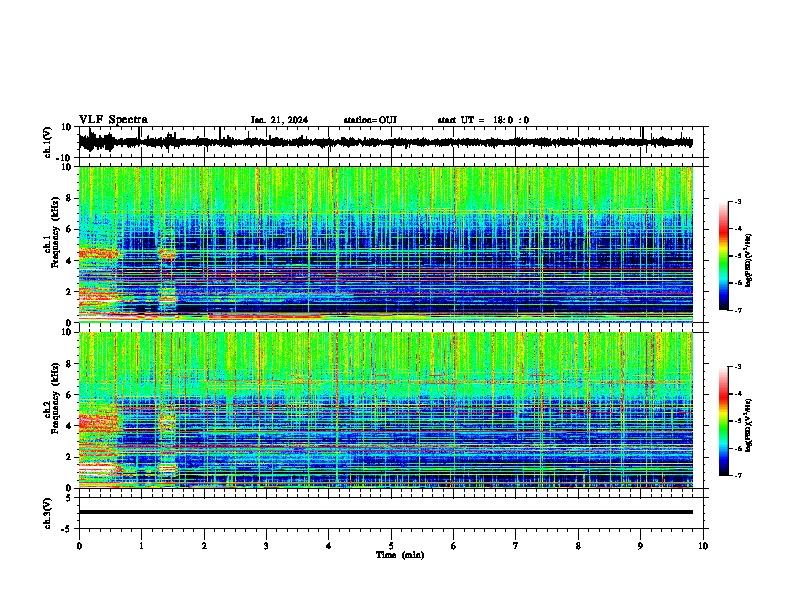Select the "start UT = 18:0 :0" text
Image resolution: width=792 pixels, height=612 pixels.
click(x=483, y=120)
